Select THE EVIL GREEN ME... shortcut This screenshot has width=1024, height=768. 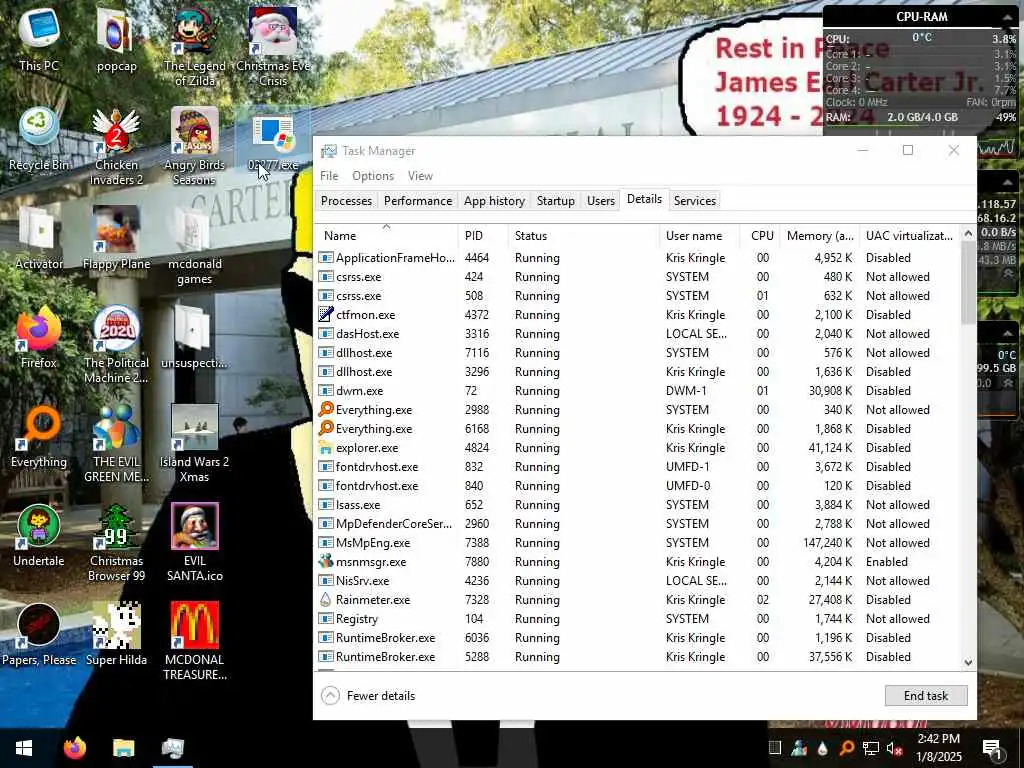point(116,444)
